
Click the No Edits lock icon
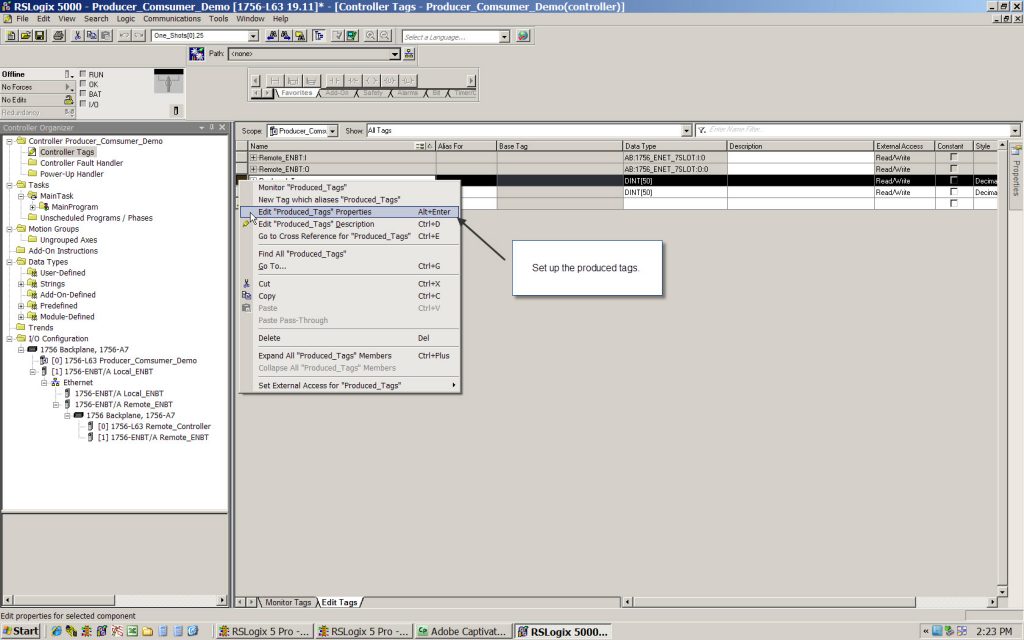coord(68,100)
